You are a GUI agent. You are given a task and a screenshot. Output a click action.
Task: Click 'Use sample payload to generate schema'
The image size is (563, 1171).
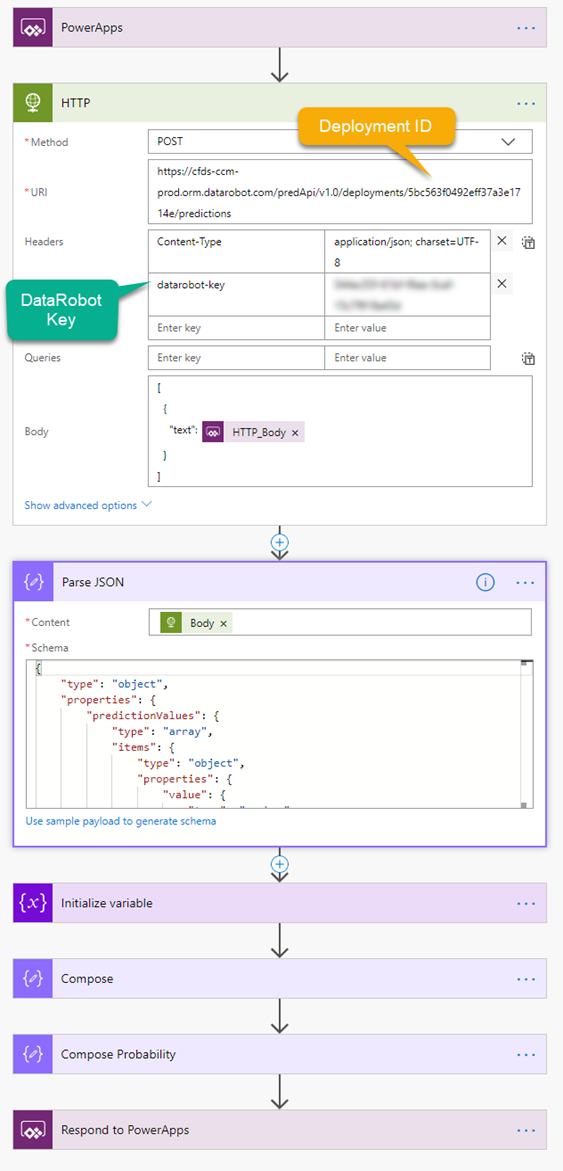pyautogui.click(x=121, y=821)
